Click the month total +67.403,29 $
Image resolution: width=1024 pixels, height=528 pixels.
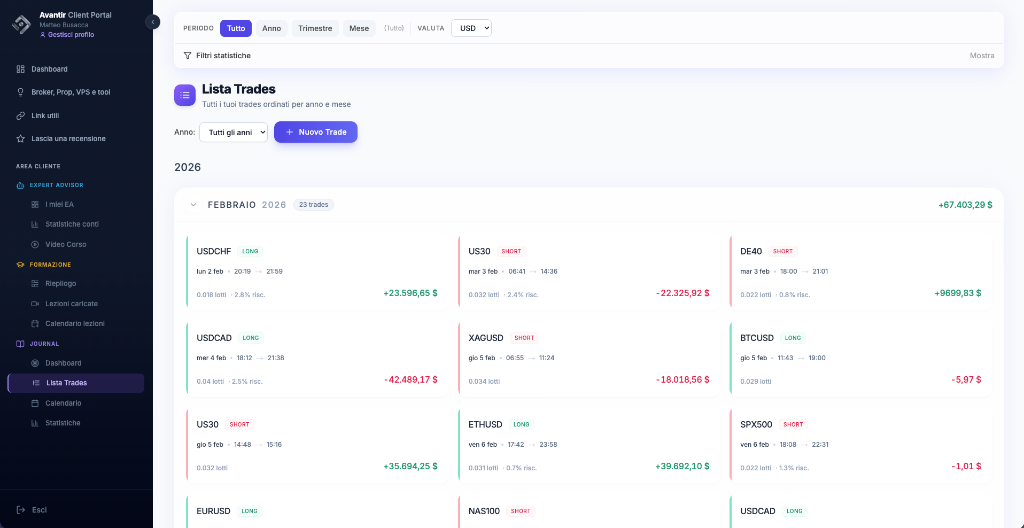coord(965,205)
